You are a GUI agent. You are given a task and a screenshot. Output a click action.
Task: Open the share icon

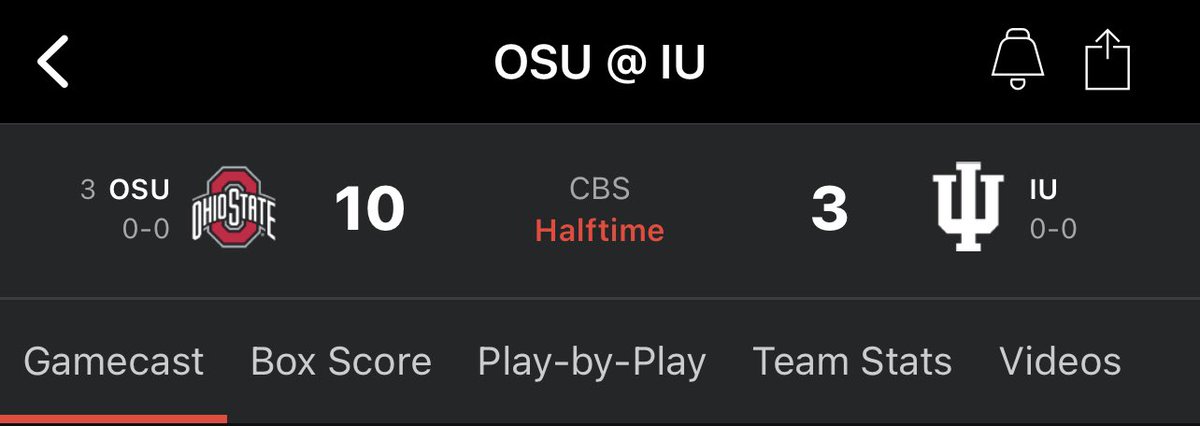[x=1108, y=62]
